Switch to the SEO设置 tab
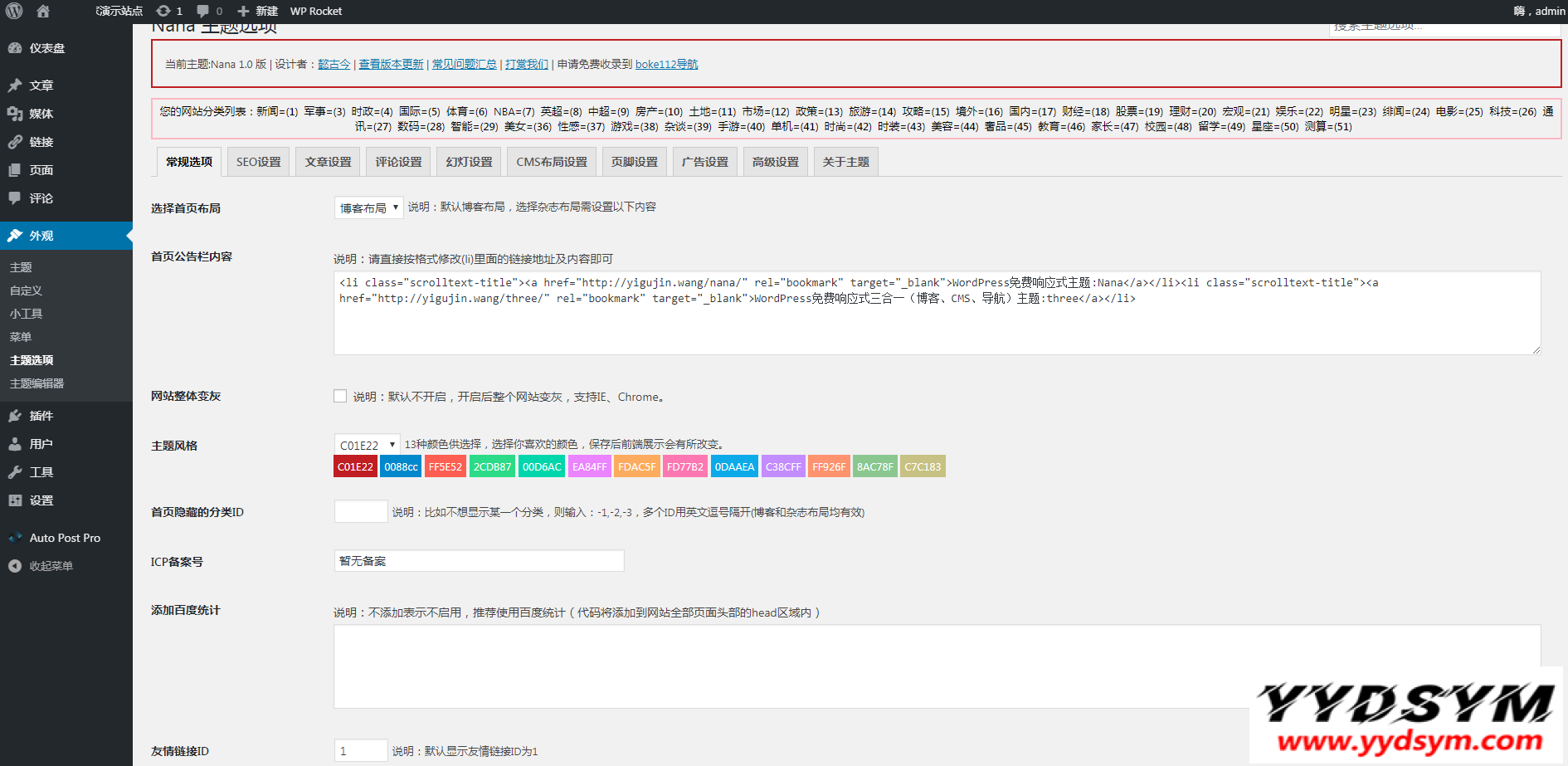Screen dimensions: 1568x766 (258, 162)
